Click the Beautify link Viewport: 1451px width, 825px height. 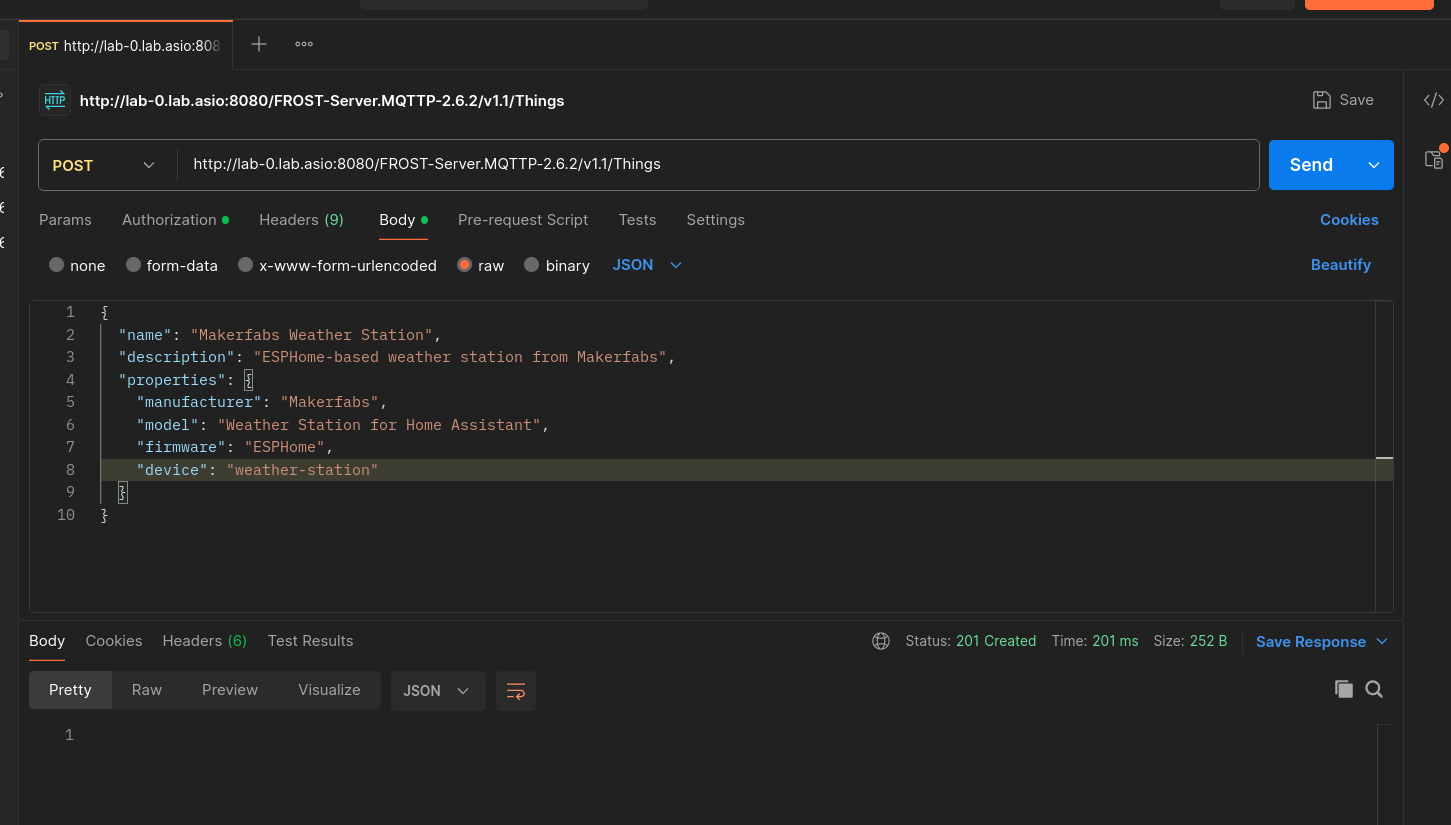tap(1340, 265)
